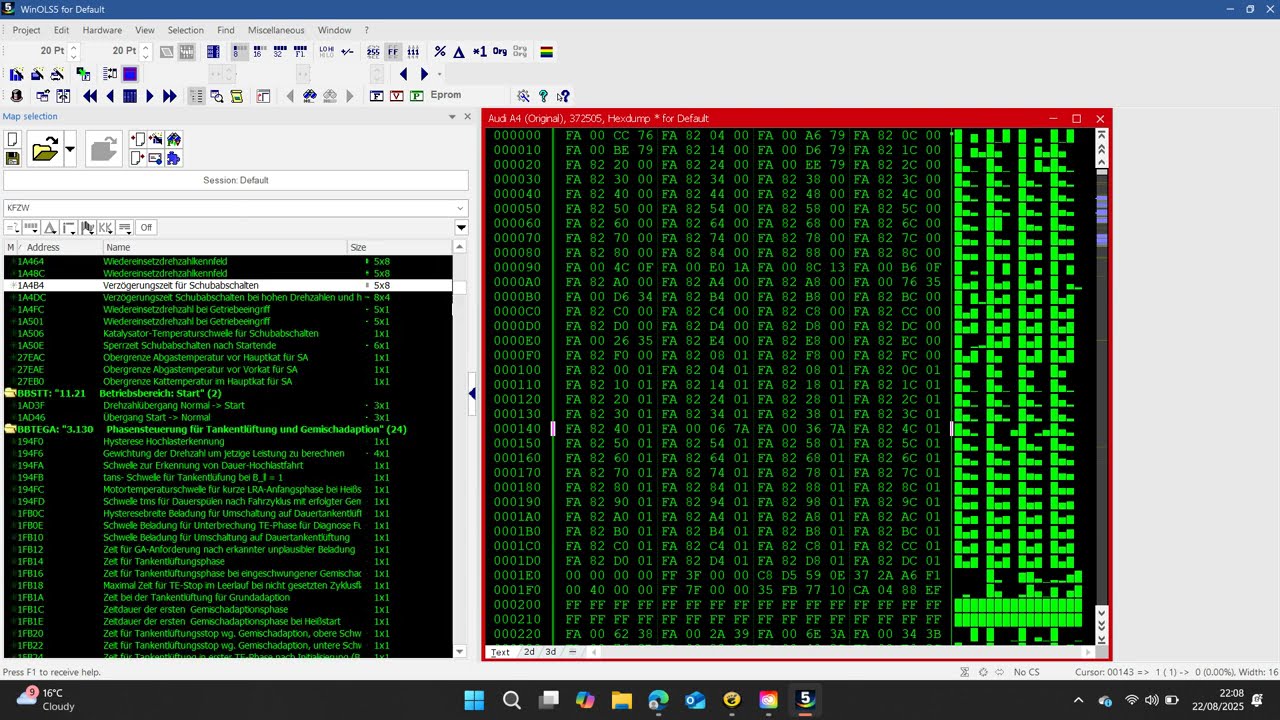
Task: Click the 'P' boxed icon before Eprom
Action: 416,96
